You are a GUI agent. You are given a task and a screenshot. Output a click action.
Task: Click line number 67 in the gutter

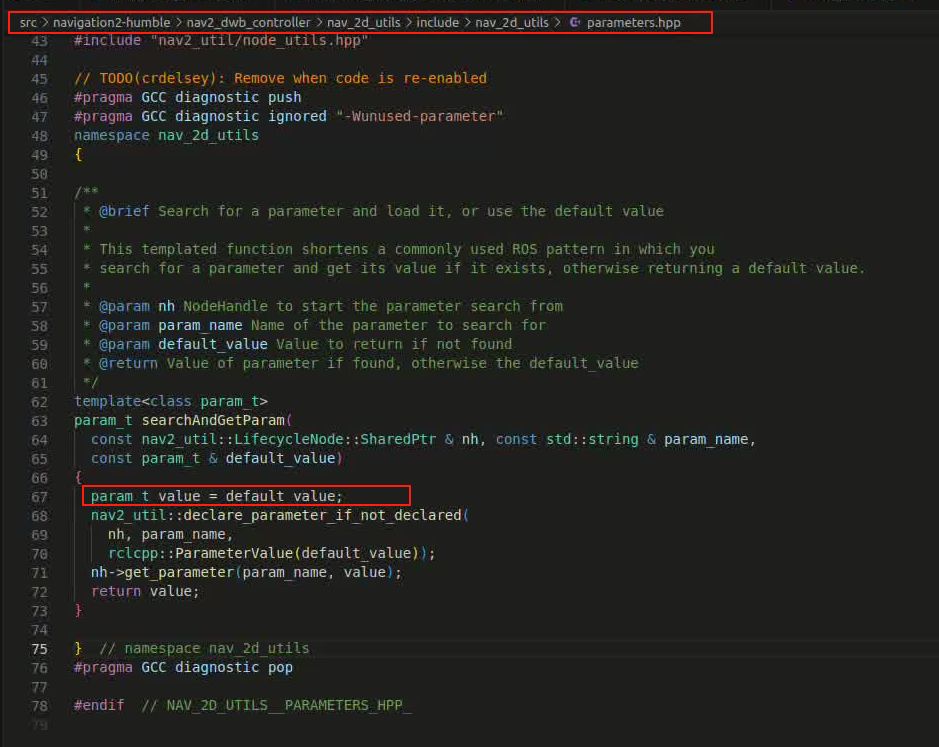40,497
